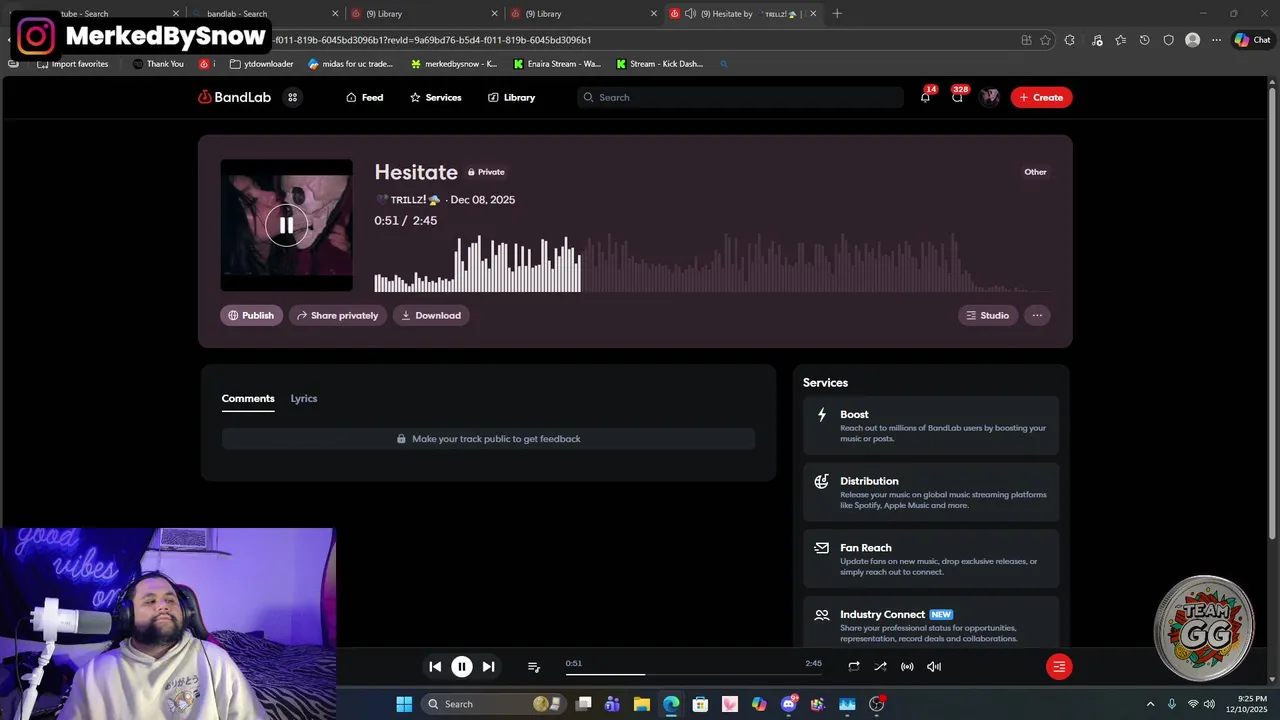Screen dimensions: 1280x720
Task: Open browser history icon in toolbar
Action: point(1144,40)
